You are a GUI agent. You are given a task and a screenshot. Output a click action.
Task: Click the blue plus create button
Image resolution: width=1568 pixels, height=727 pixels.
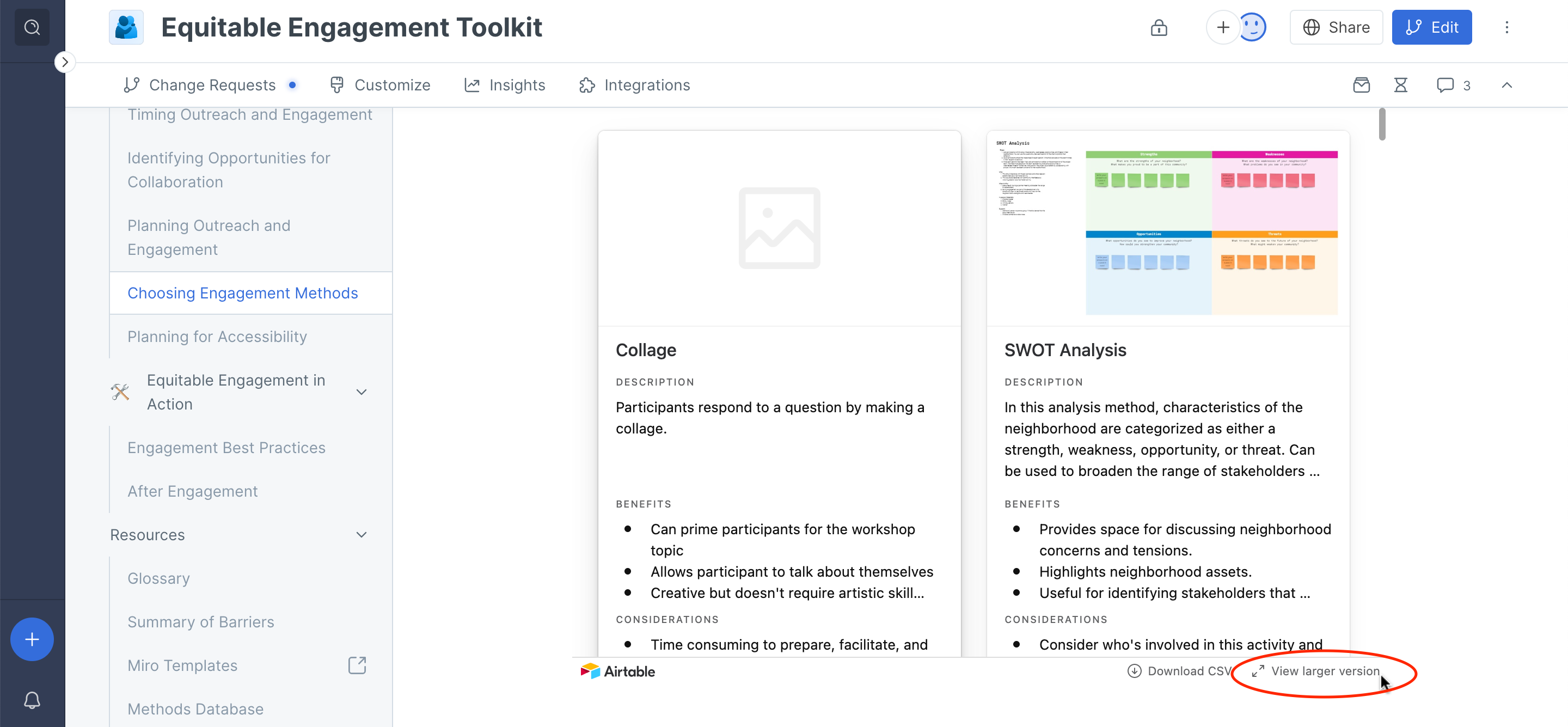(32, 639)
